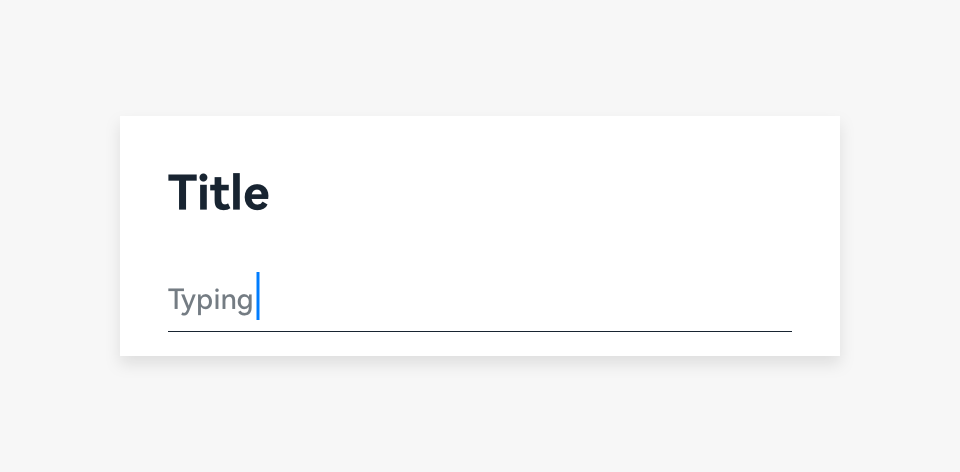Click the letter "p" in "Typing"
This screenshot has height=472, width=960.
(205, 302)
